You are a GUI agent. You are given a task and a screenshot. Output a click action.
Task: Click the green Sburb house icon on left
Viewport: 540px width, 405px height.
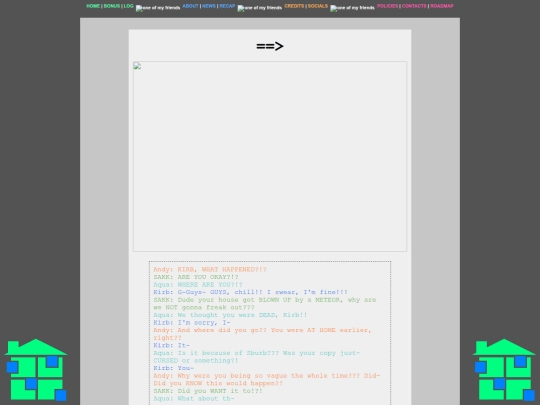pos(36,370)
